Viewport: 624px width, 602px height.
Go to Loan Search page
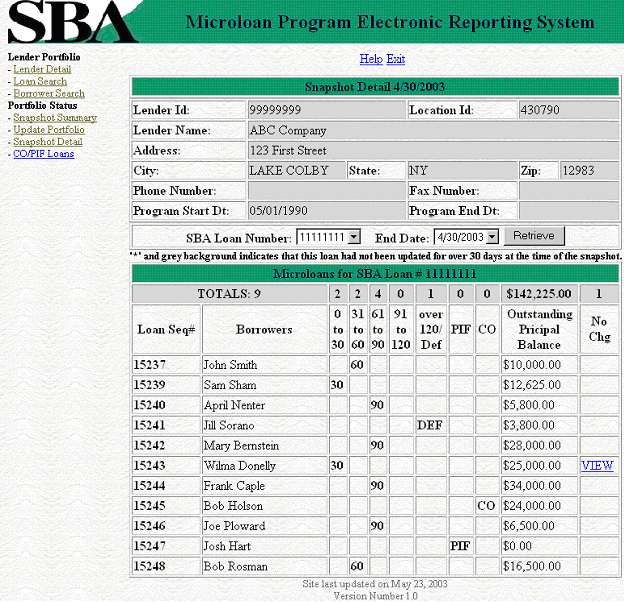[x=40, y=81]
